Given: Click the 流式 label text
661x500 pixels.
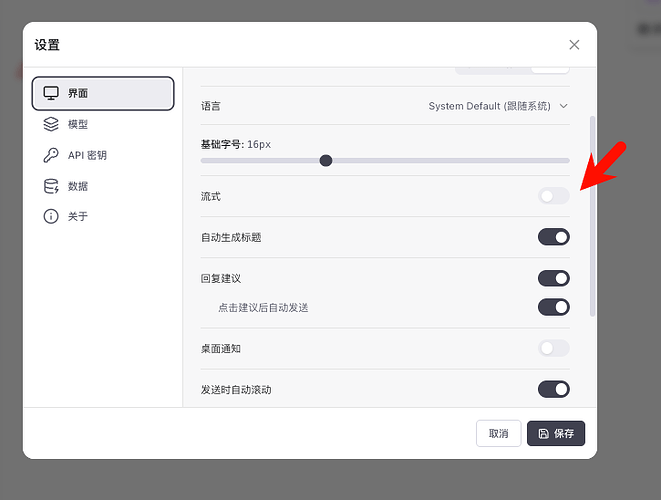Looking at the screenshot, I should (x=211, y=196).
